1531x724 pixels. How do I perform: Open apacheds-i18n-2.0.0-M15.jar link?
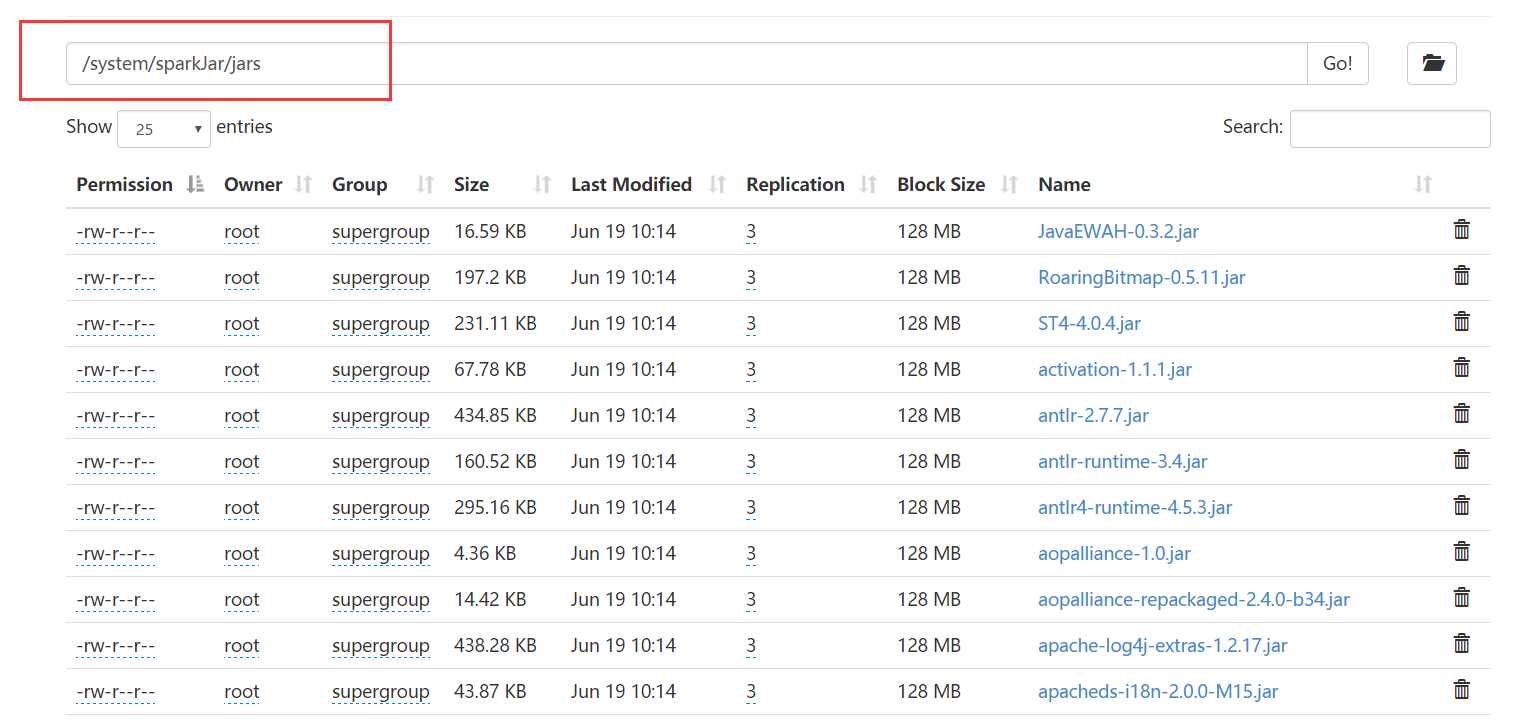tap(1158, 692)
